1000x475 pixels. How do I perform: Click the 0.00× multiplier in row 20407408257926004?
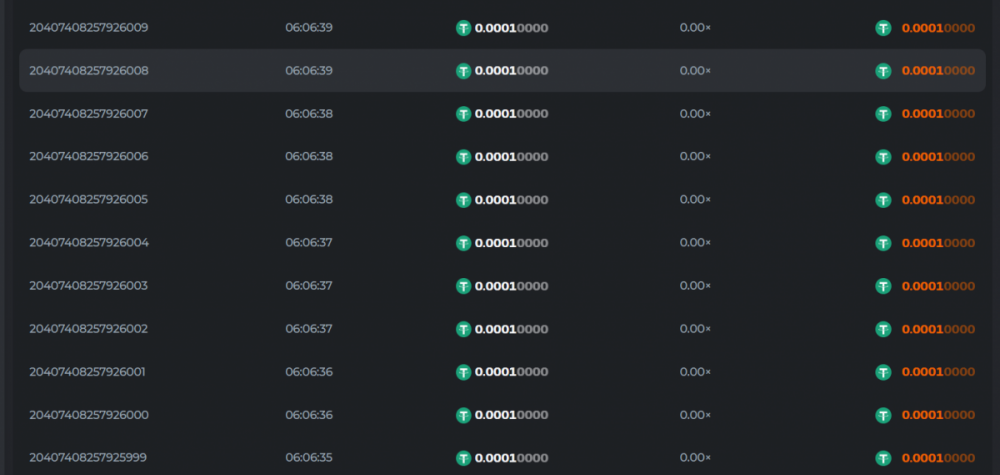point(695,243)
